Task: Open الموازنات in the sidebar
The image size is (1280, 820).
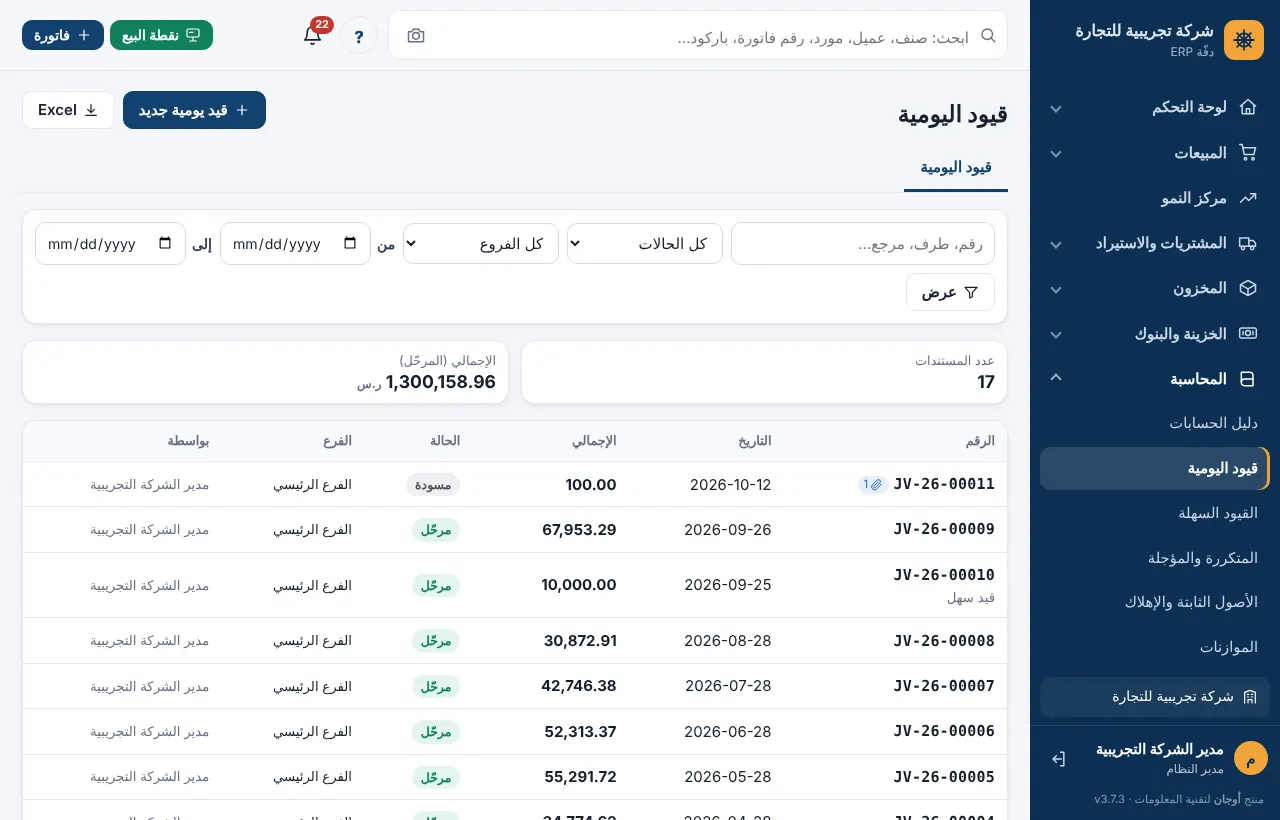Action: tap(1155, 647)
